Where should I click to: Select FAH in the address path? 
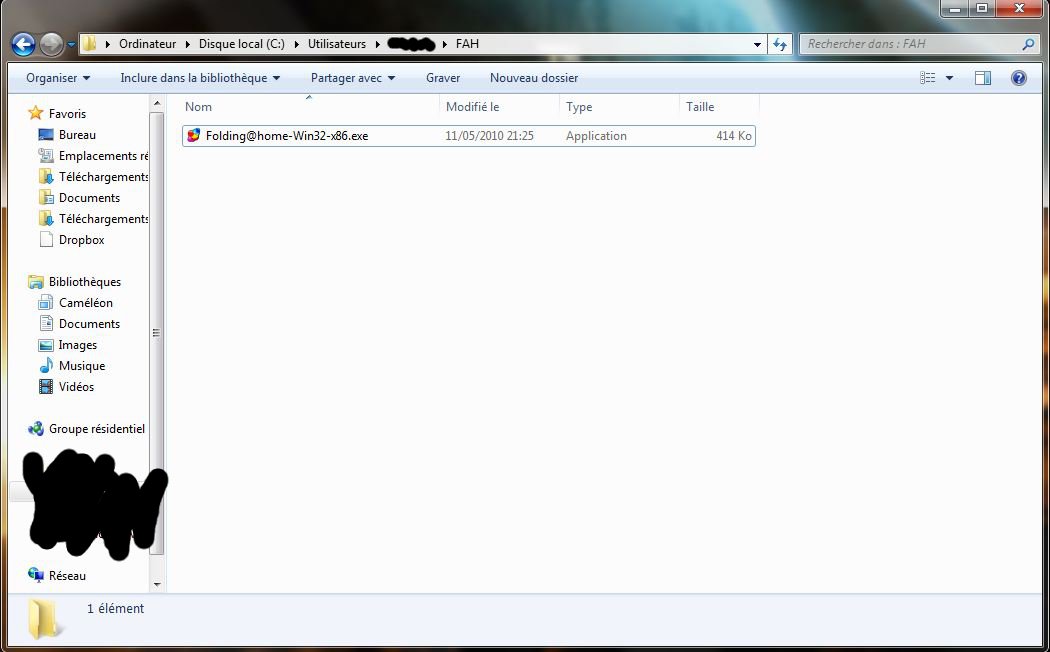467,44
